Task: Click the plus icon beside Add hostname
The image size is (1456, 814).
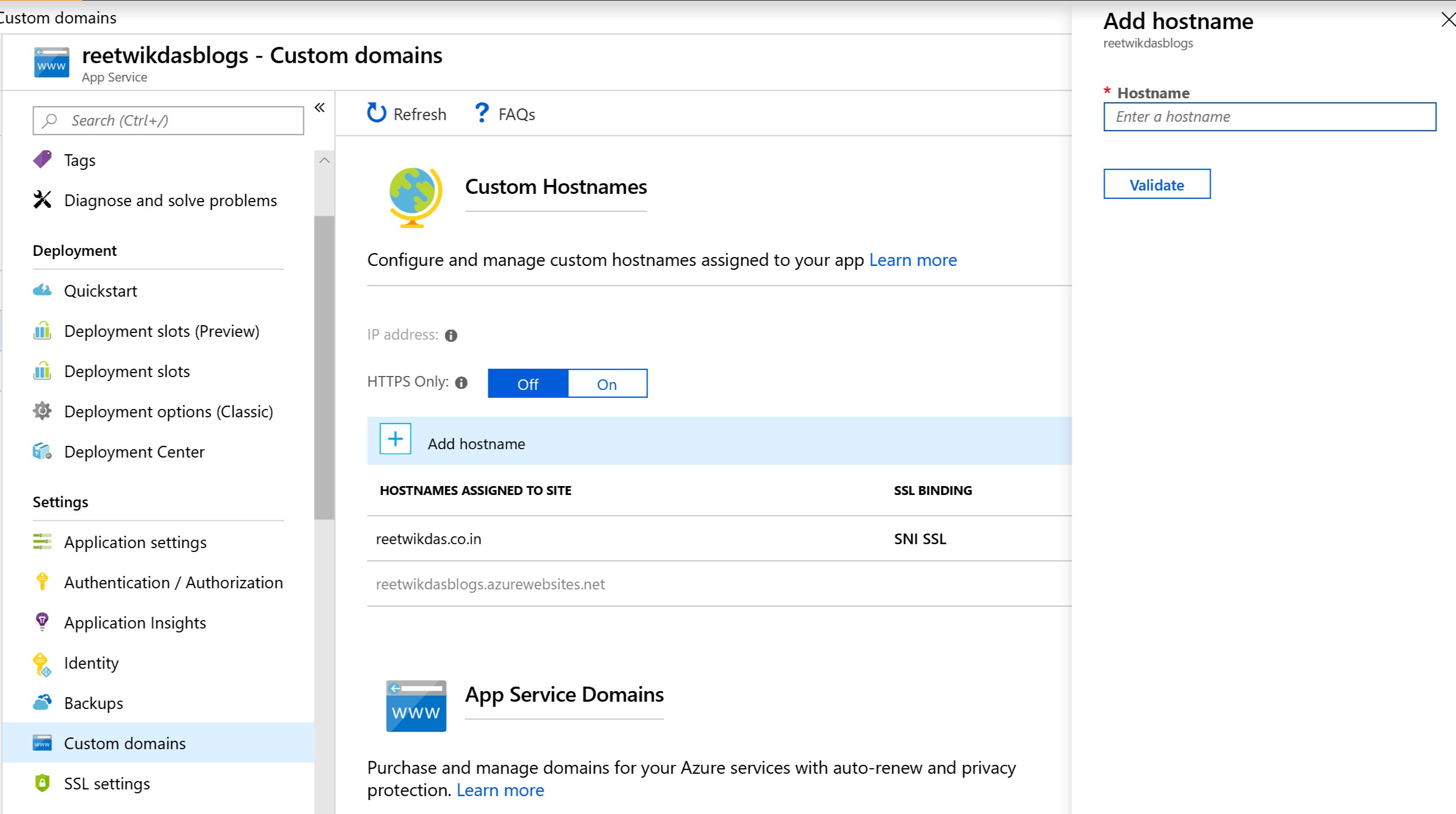Action: (x=395, y=439)
